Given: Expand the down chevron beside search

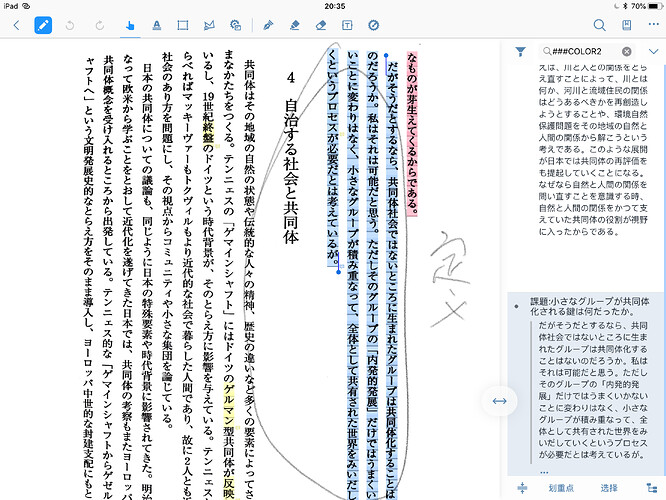Looking at the screenshot, I should click(x=653, y=51).
